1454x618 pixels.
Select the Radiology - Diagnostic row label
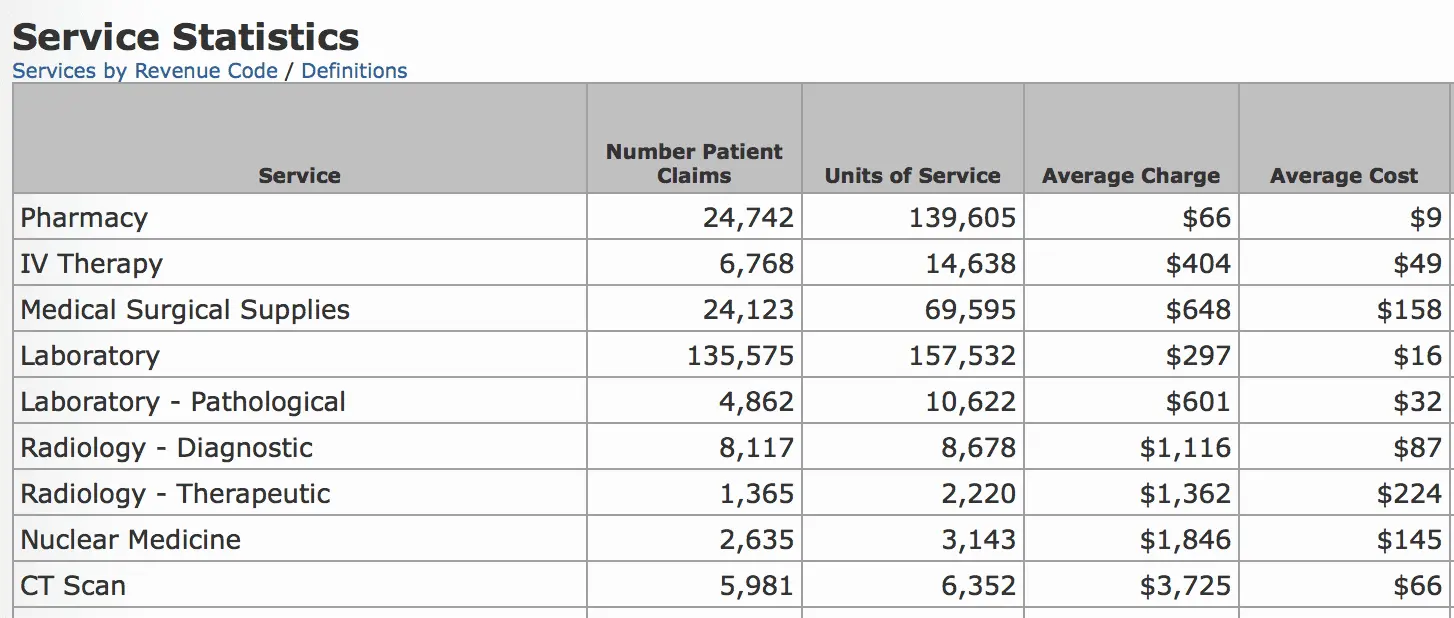coord(167,448)
